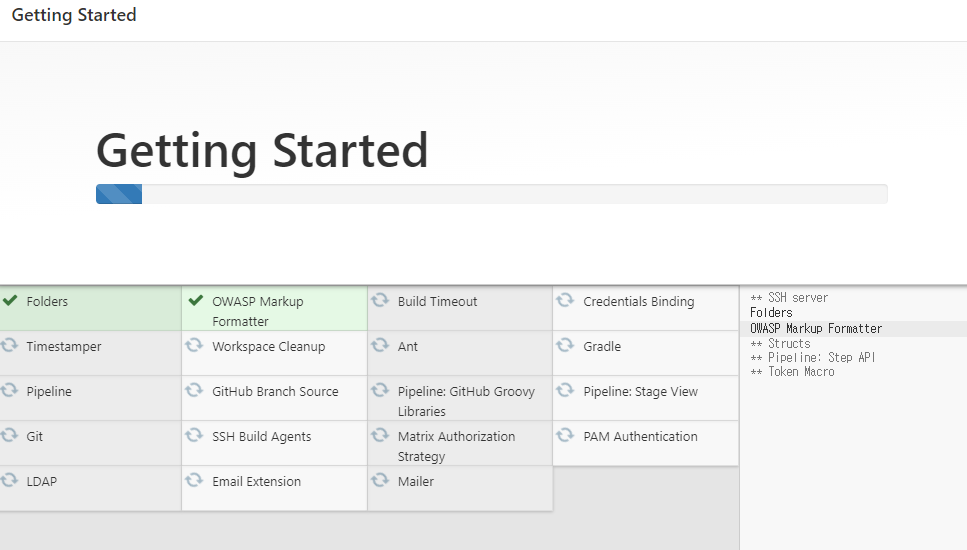Screen dimensions: 967x550
Task: Select the GitHub Branch Source label
Action: 275,392
